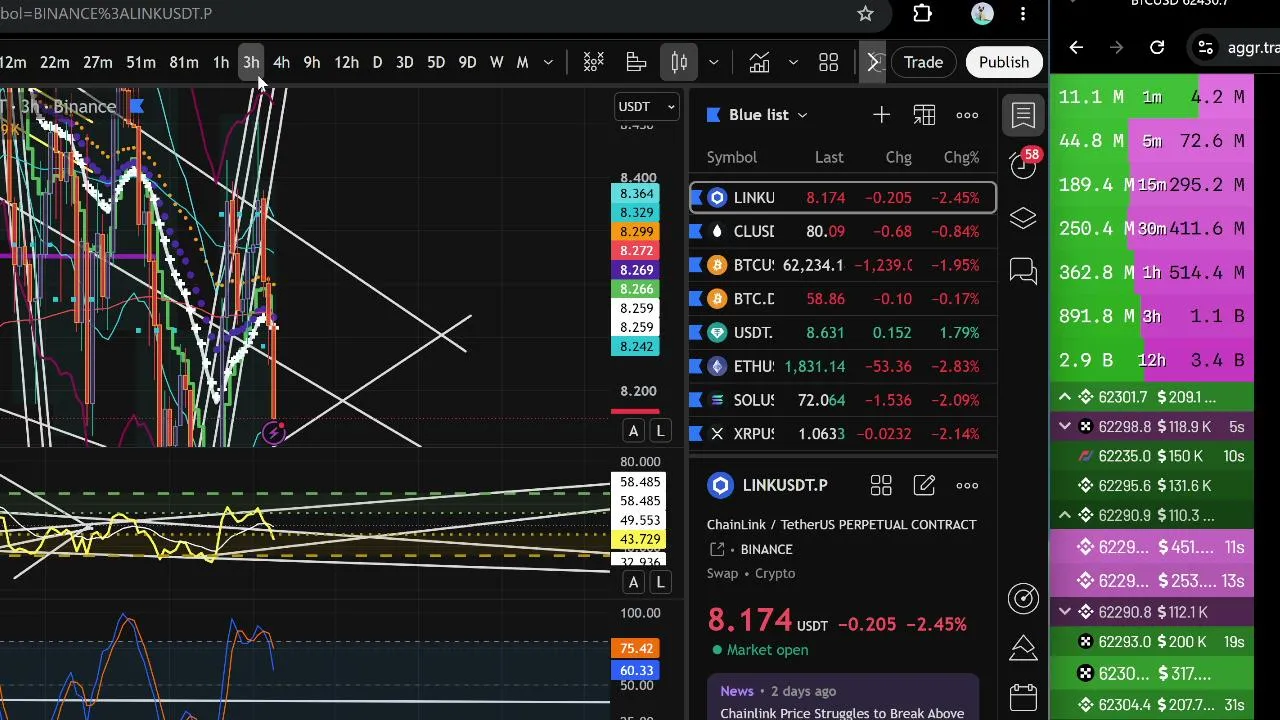Viewport: 1280px width, 720px height.
Task: Select the W weekly timeframe
Action: [x=497, y=62]
